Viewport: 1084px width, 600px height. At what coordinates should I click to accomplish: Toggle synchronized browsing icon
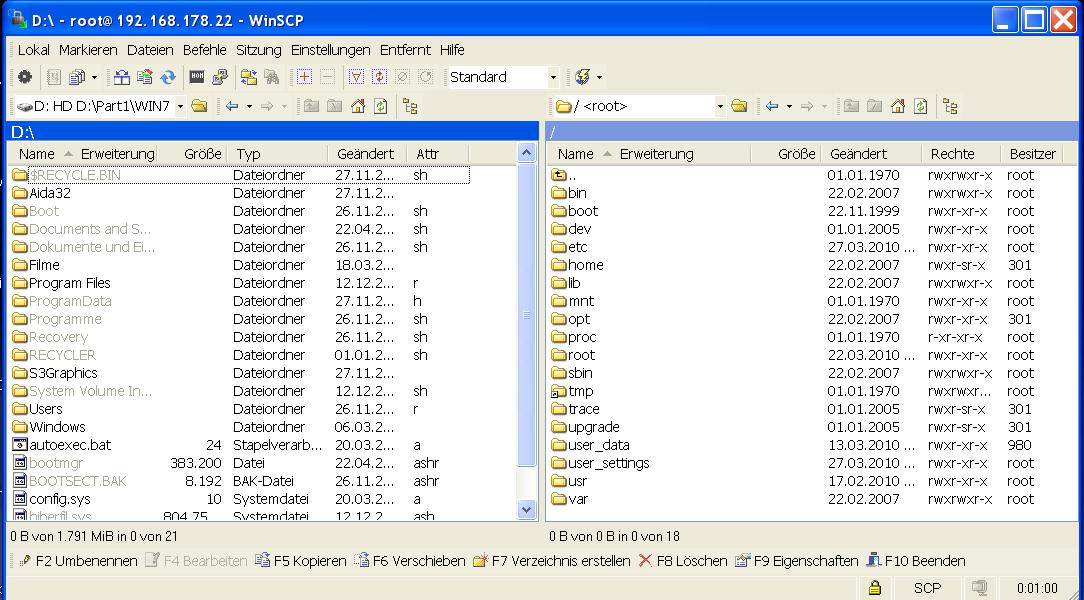coord(249,77)
